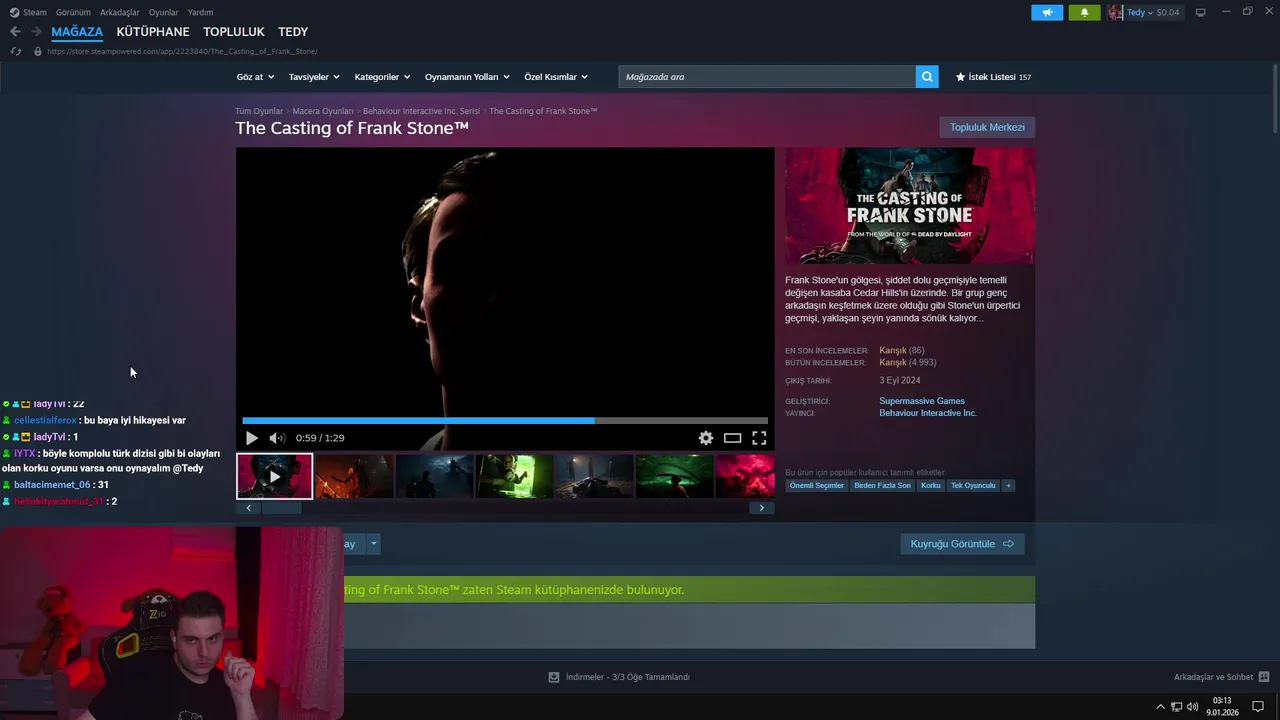Open the notifications bell
Screen dimensions: 1280x720
coord(1084,12)
